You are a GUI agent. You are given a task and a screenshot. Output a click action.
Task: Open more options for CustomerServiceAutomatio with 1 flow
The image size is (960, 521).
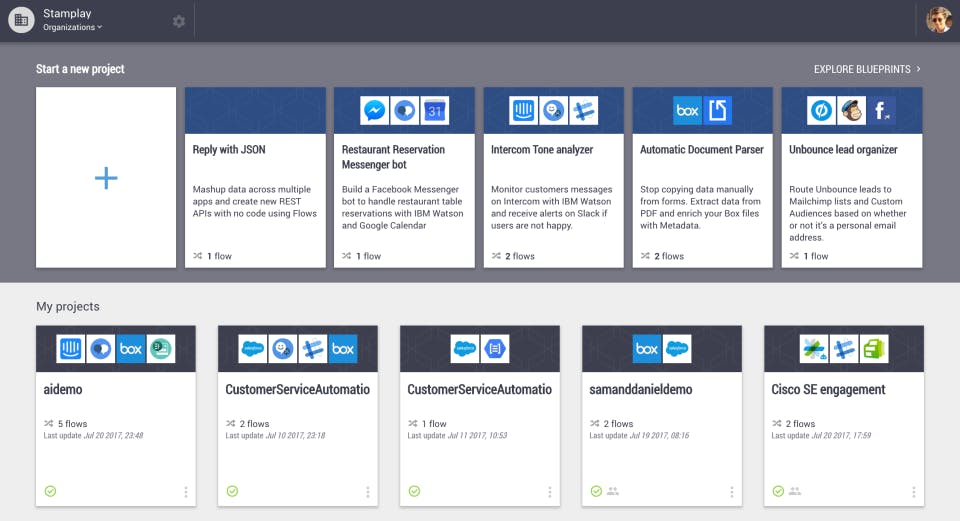click(550, 492)
